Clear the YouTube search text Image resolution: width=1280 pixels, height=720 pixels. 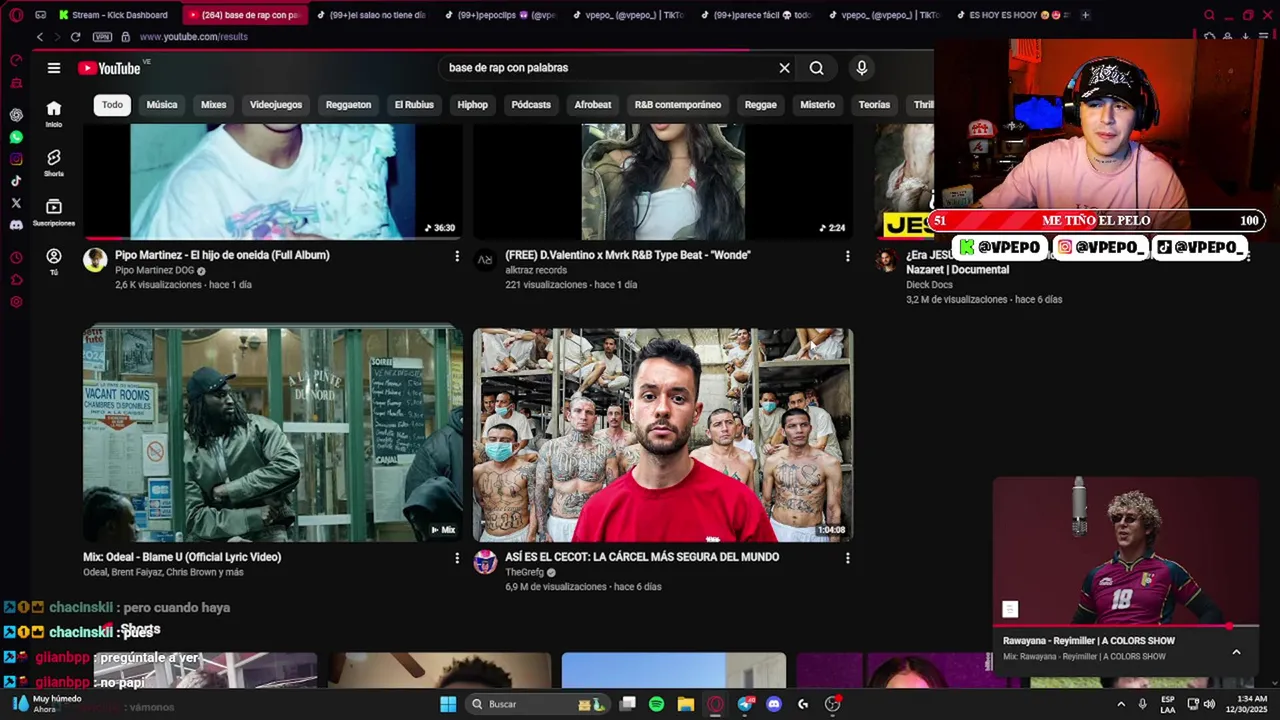pyautogui.click(x=784, y=68)
